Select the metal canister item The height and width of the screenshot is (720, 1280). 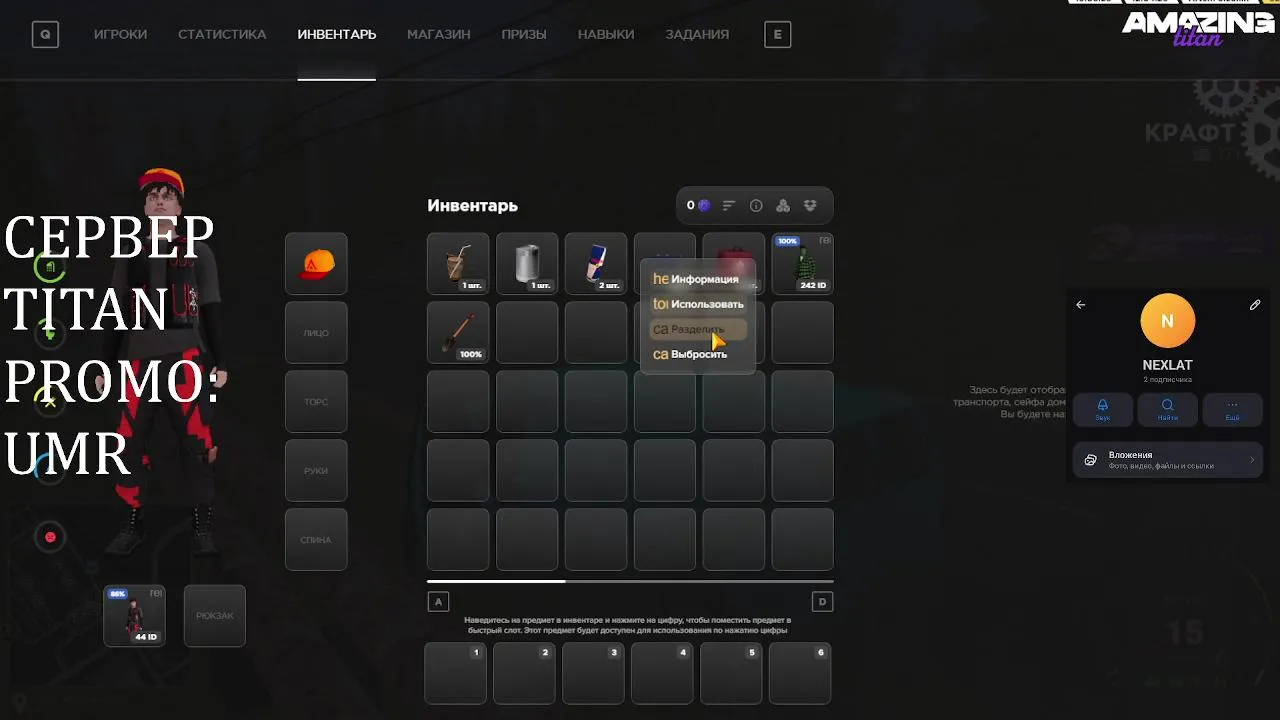coord(527,264)
